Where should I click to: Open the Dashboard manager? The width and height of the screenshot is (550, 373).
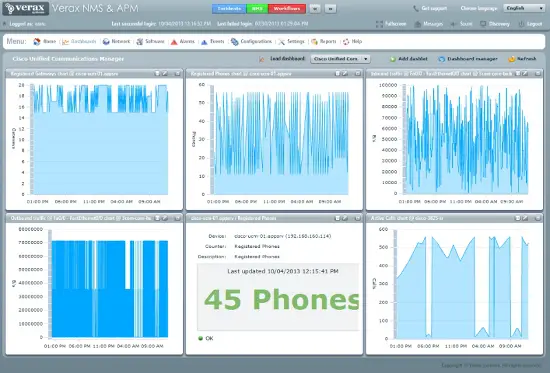(x=468, y=59)
